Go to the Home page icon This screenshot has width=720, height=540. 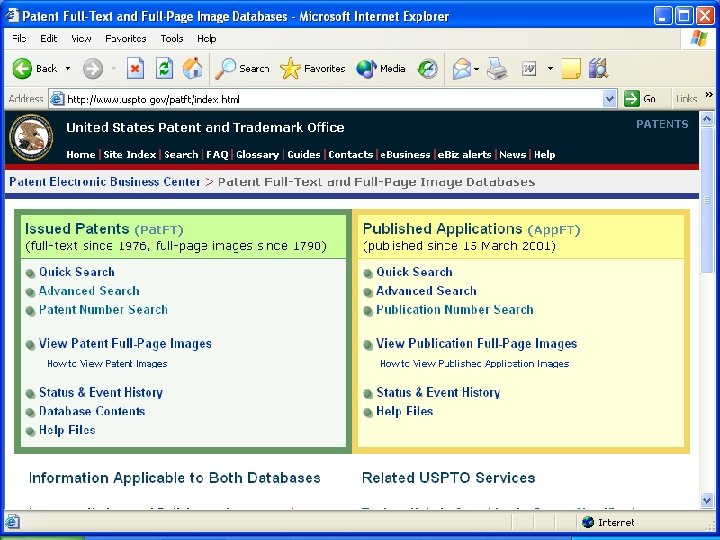pos(193,68)
